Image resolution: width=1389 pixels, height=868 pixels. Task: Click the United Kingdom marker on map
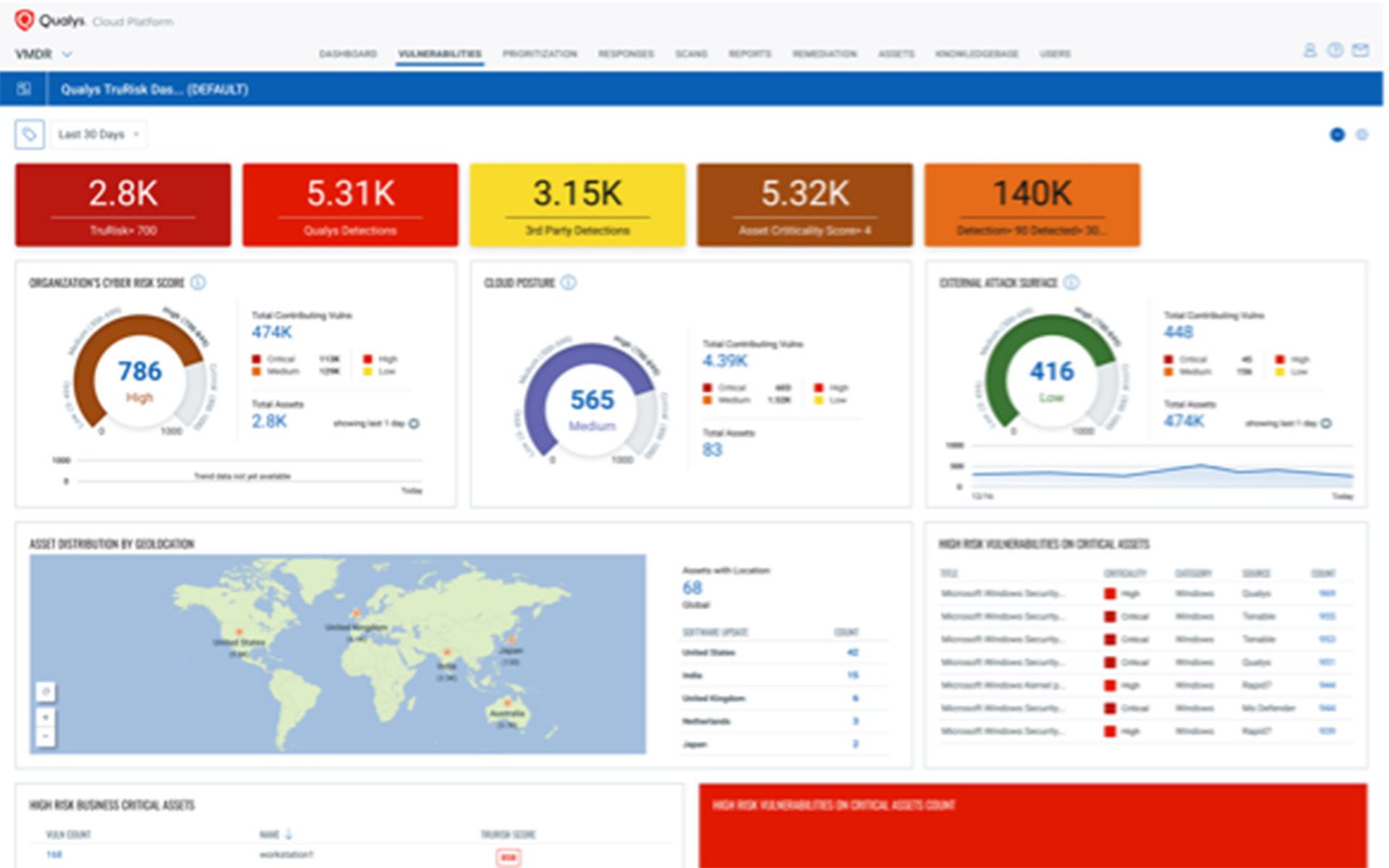tap(355, 614)
